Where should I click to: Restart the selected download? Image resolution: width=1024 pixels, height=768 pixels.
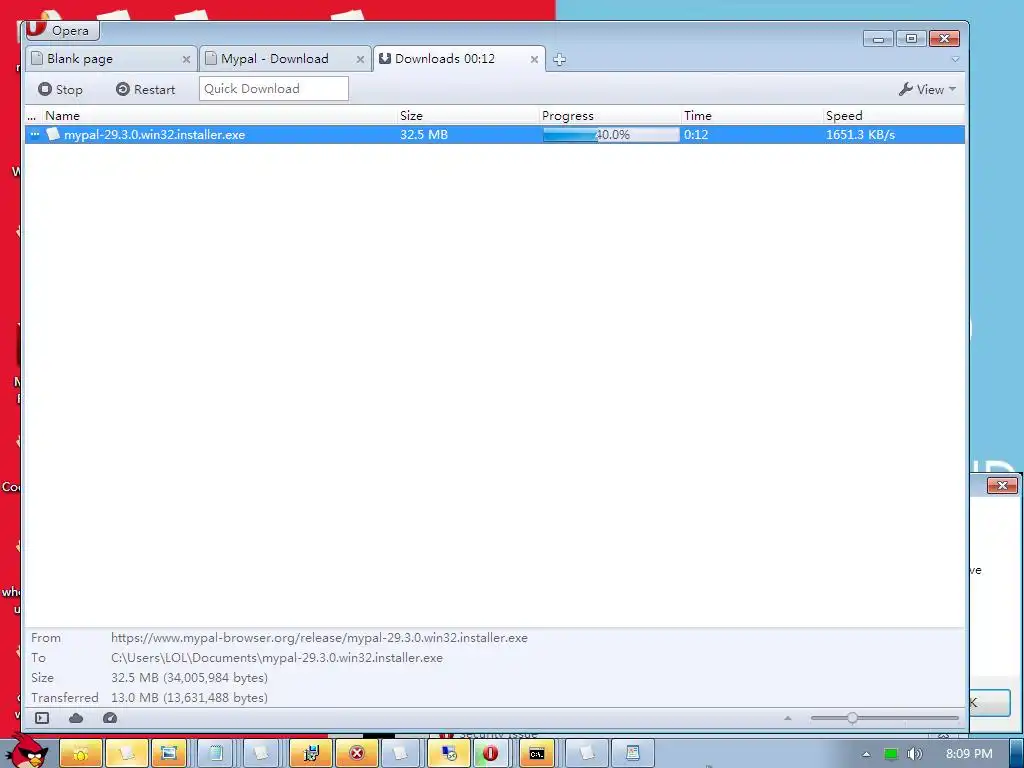coord(146,89)
